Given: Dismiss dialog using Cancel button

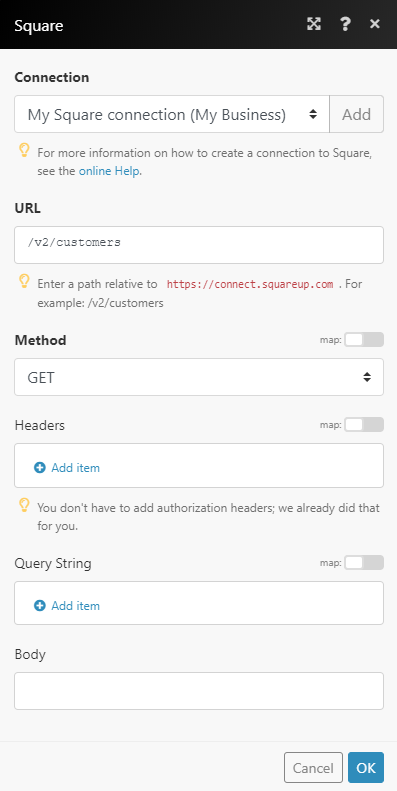Looking at the screenshot, I should [313, 768].
